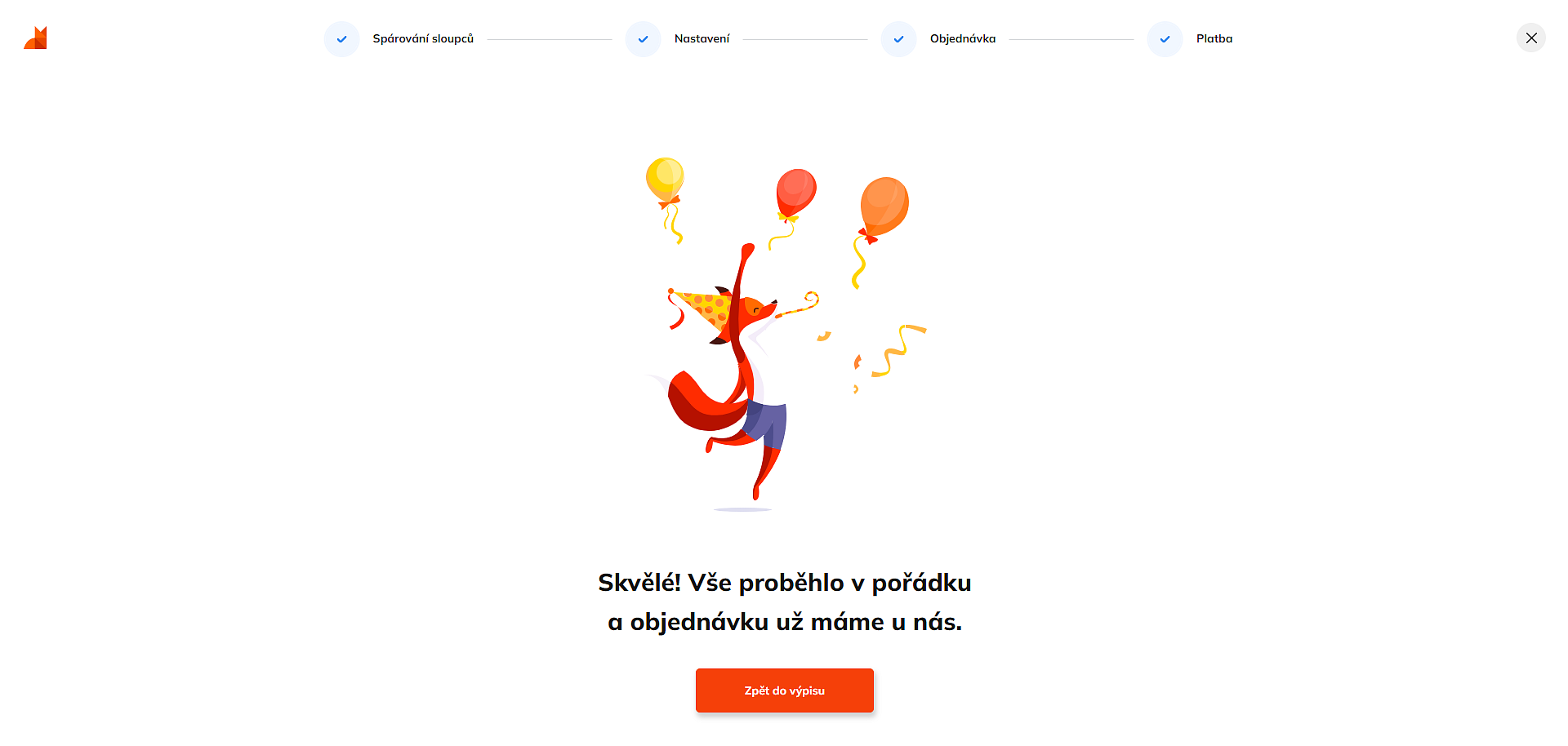Click the yellow balloon in the illustration
Image resolution: width=1568 pixels, height=746 pixels.
665,179
